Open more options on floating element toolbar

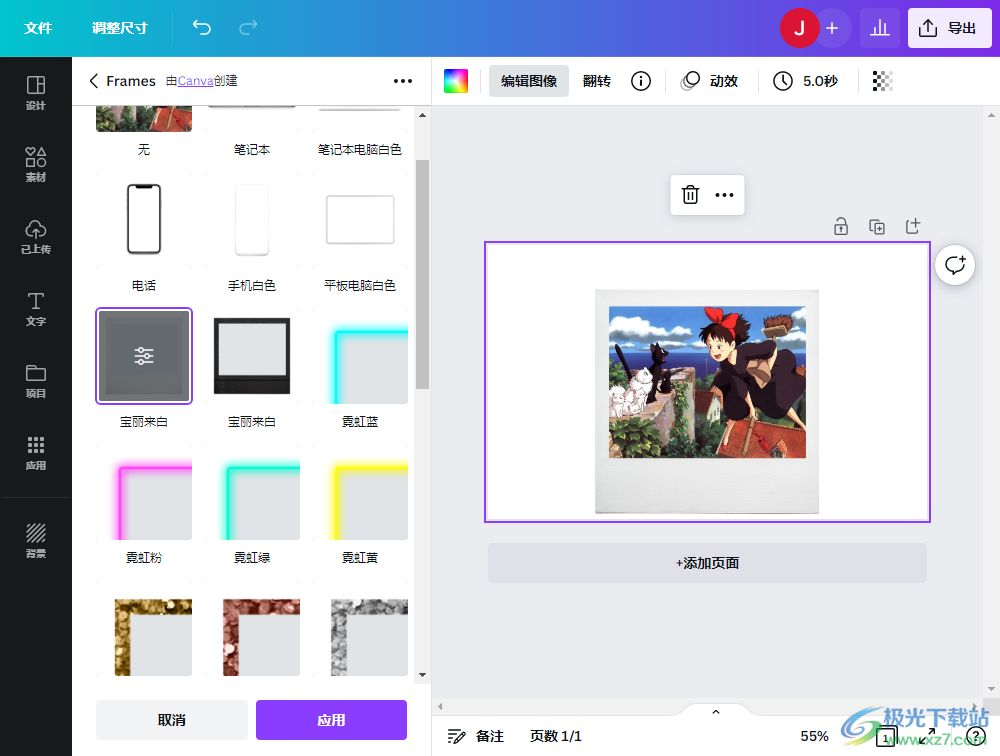coord(724,195)
